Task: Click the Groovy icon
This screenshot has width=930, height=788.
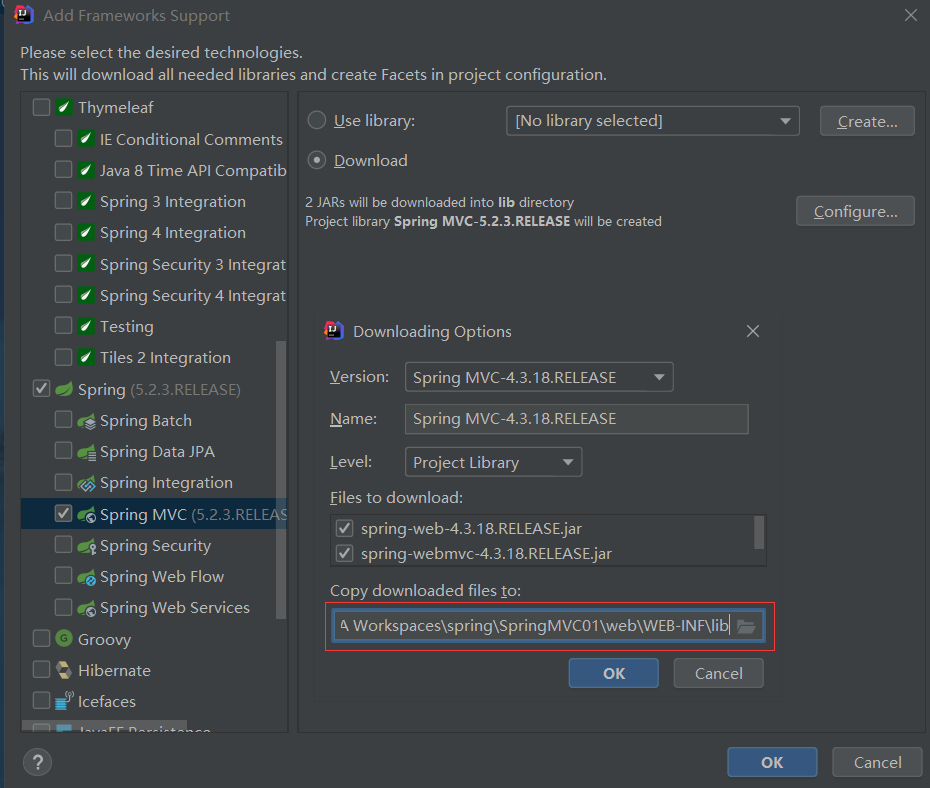Action: click(x=64, y=639)
